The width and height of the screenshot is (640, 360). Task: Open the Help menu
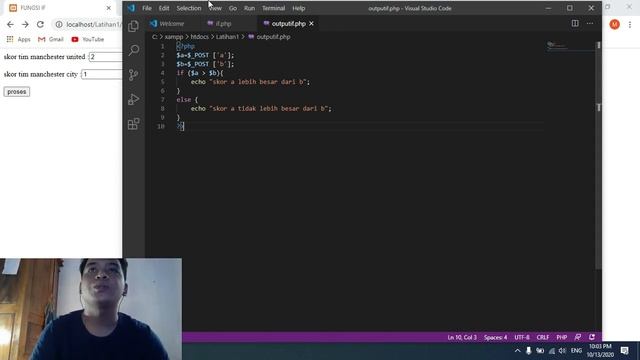(298, 8)
